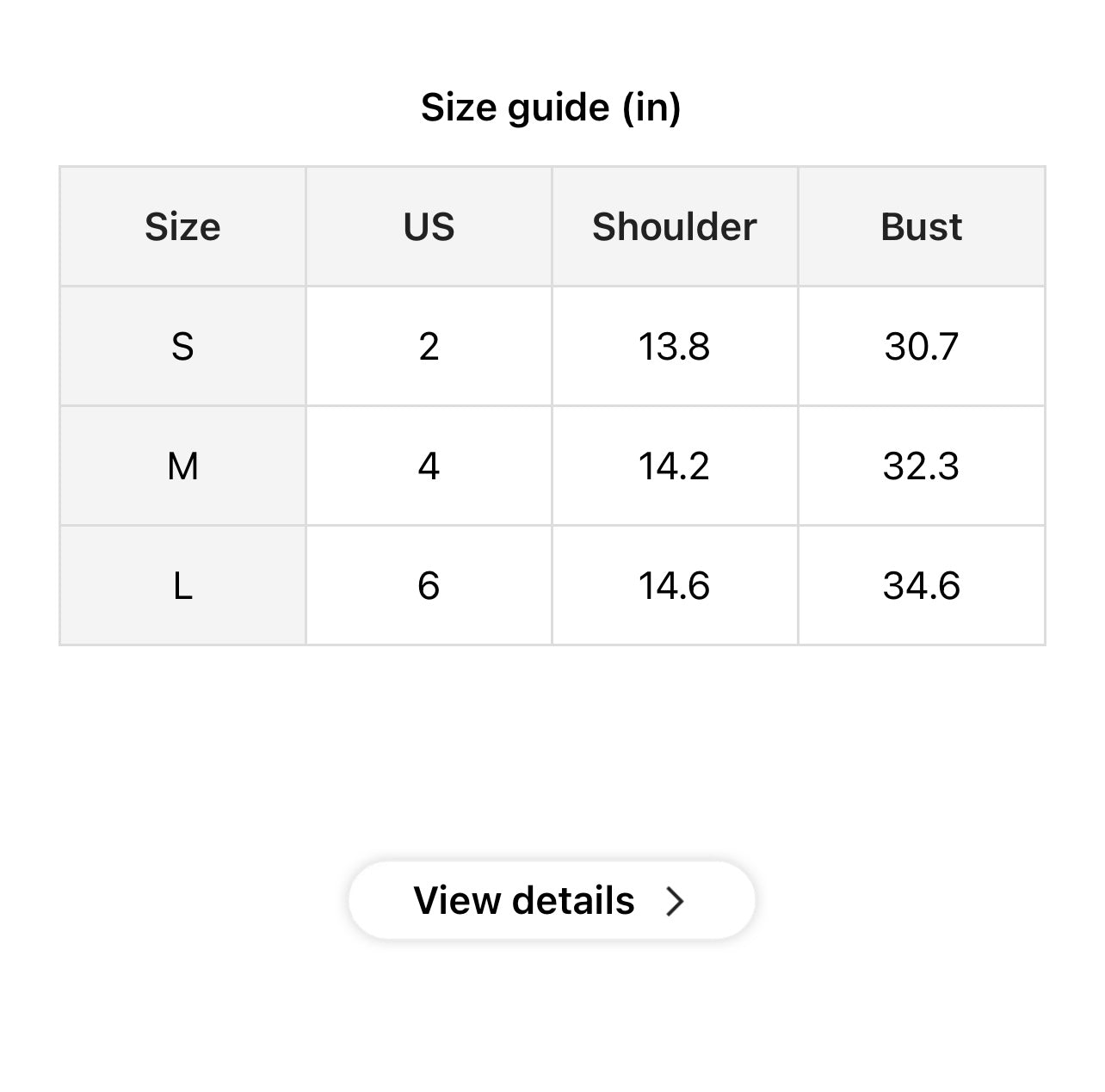This screenshot has height=1092, width=1105.
Task: Click US size 2 cell
Action: tap(429, 347)
